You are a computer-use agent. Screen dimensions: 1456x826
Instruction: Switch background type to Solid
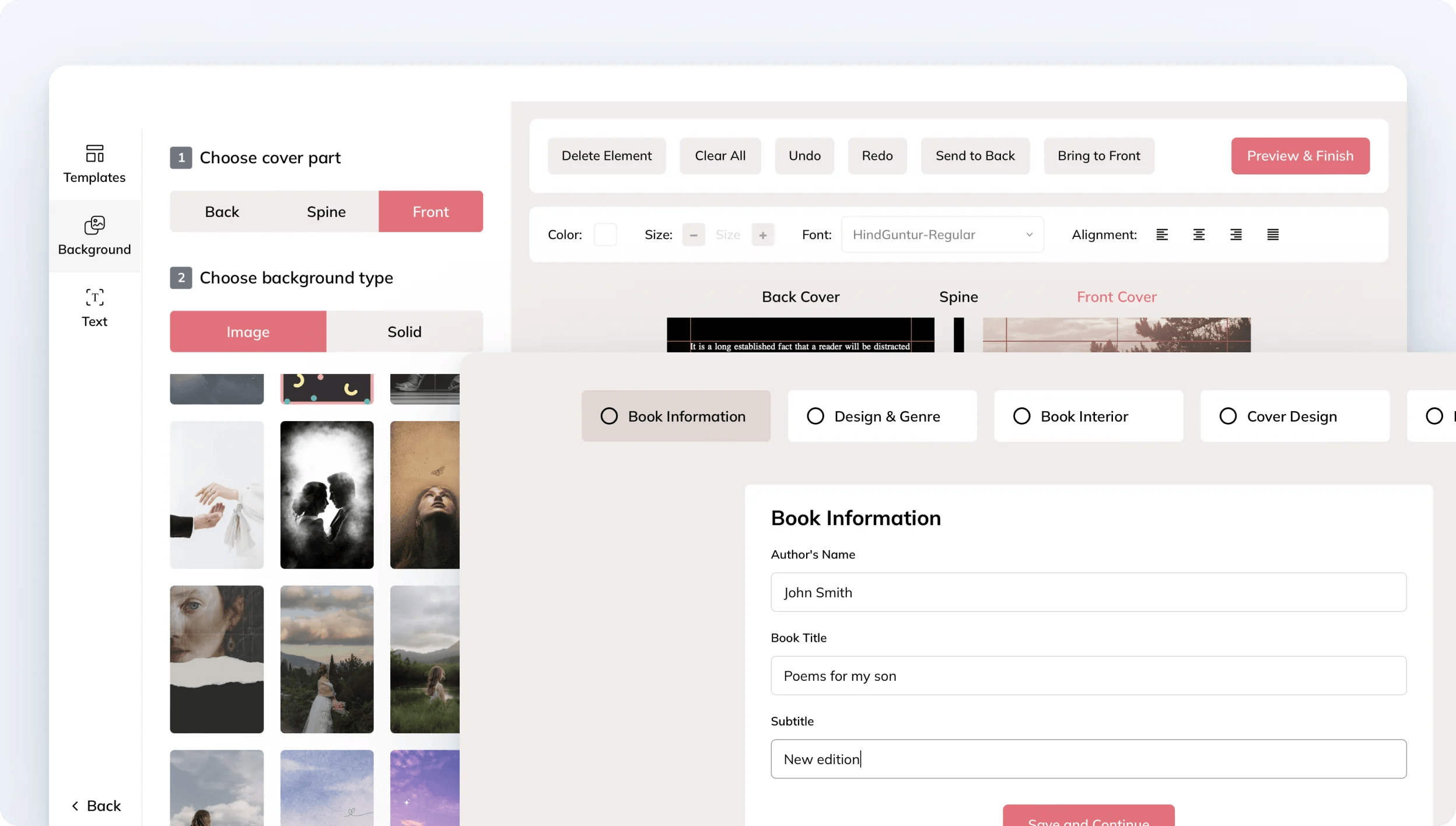pyautogui.click(x=405, y=331)
